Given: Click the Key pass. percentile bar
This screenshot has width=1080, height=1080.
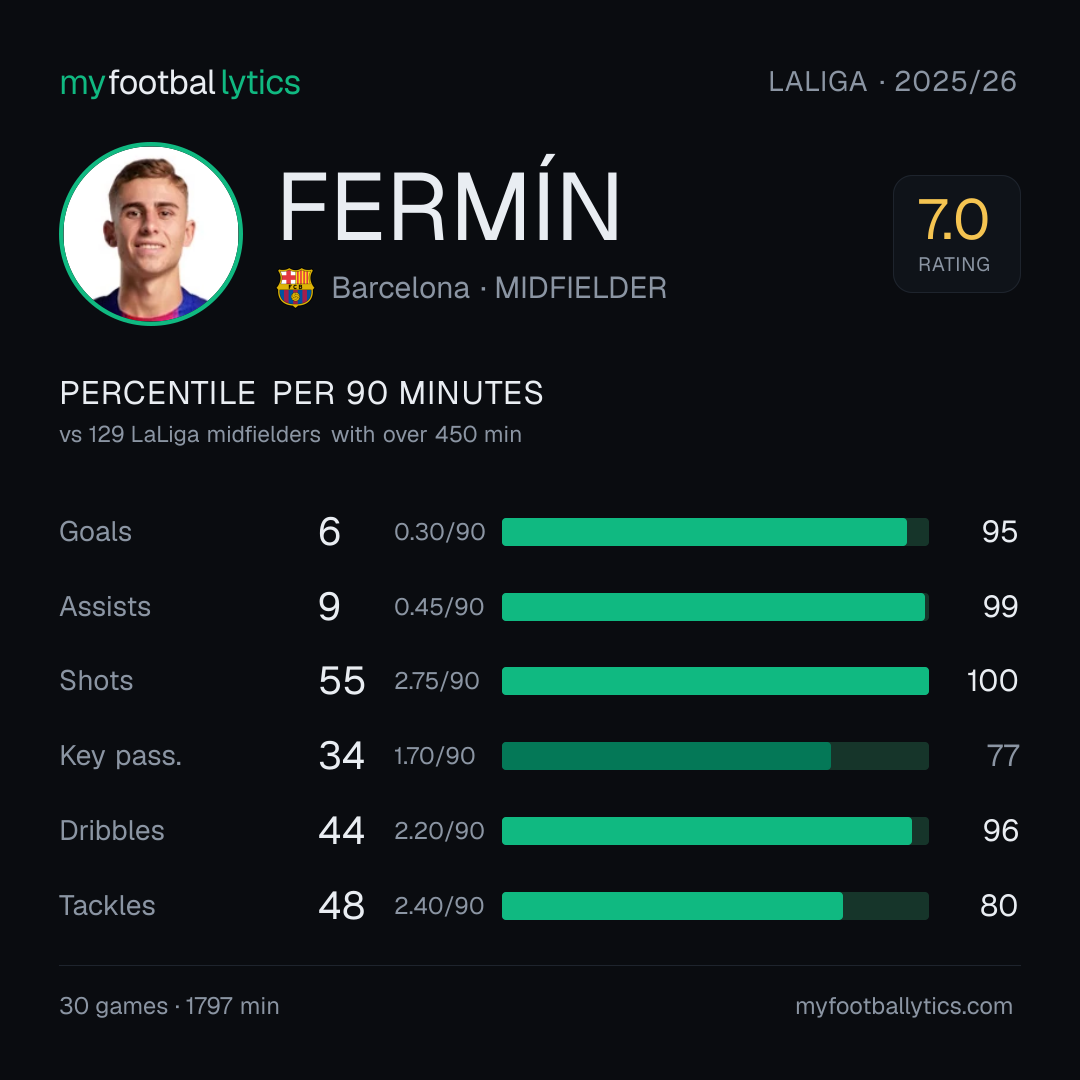Looking at the screenshot, I should [715, 756].
